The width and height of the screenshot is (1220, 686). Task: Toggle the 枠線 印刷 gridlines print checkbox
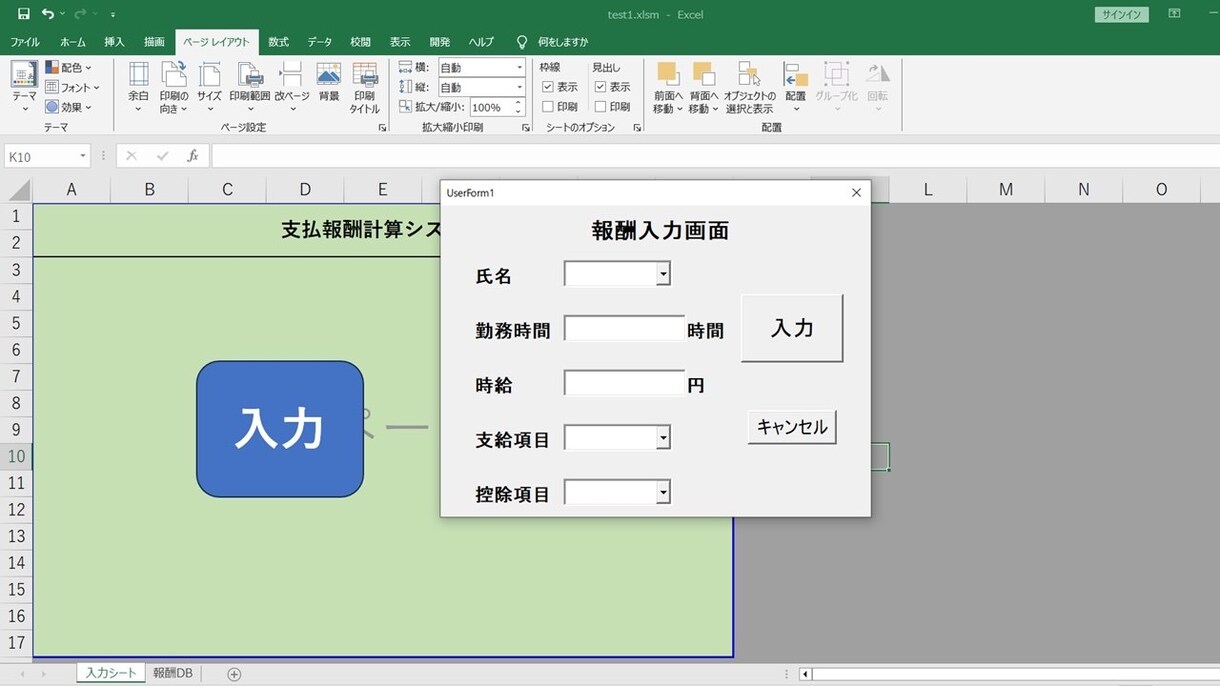tap(548, 106)
